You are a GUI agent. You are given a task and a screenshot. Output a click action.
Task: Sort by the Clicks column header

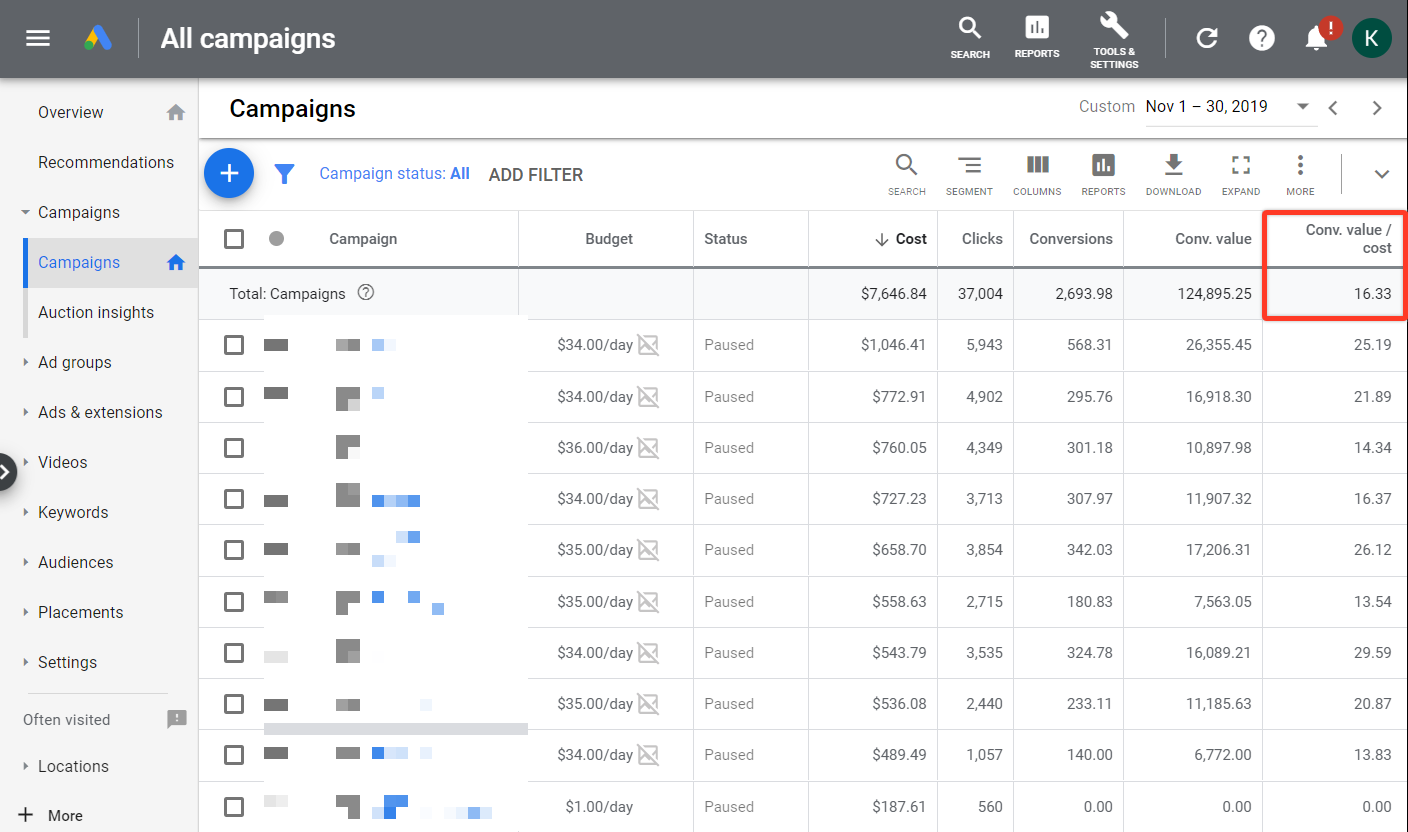coord(982,239)
